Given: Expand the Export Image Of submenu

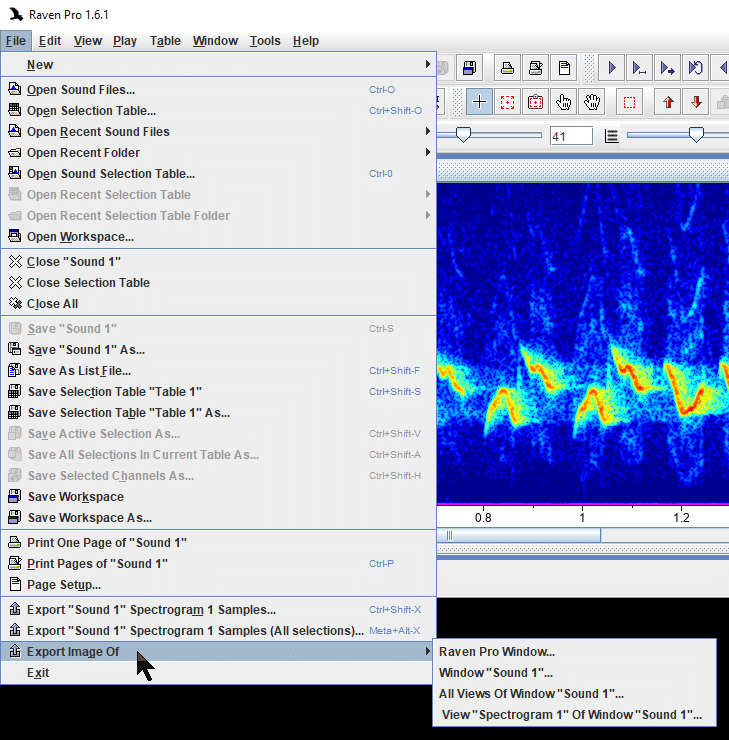Looking at the screenshot, I should pyautogui.click(x=218, y=652).
